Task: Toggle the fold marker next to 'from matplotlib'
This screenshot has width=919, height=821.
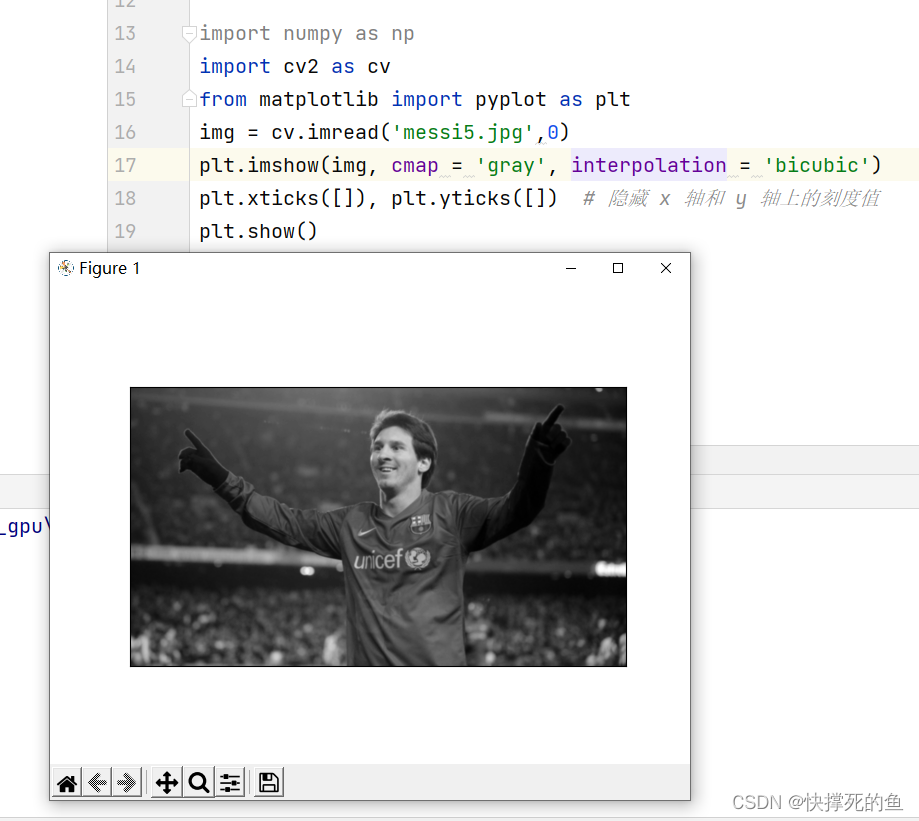Action: point(189,98)
